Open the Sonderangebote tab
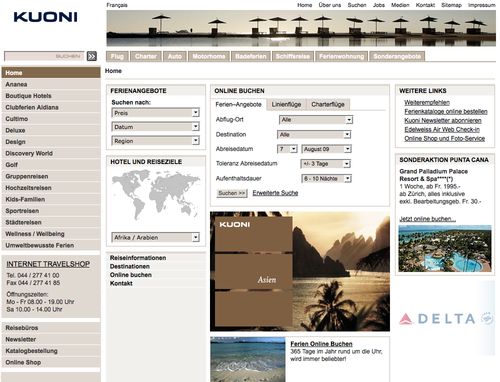This screenshot has width=500, height=382. [397, 56]
